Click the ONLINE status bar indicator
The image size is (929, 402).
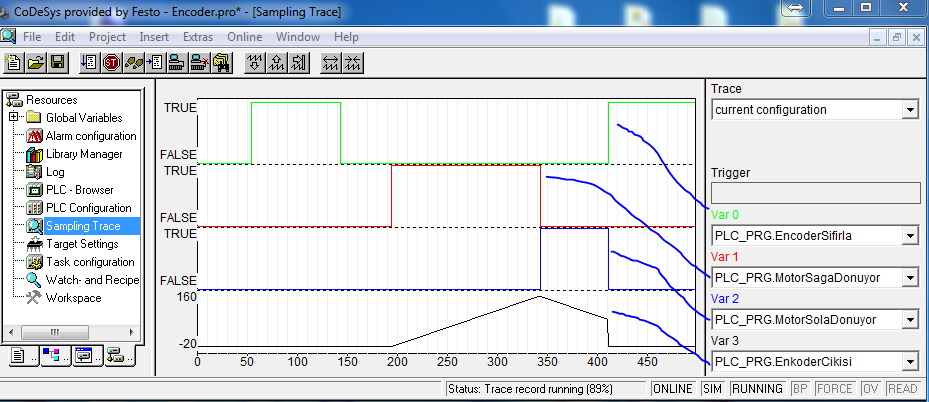(x=672, y=389)
